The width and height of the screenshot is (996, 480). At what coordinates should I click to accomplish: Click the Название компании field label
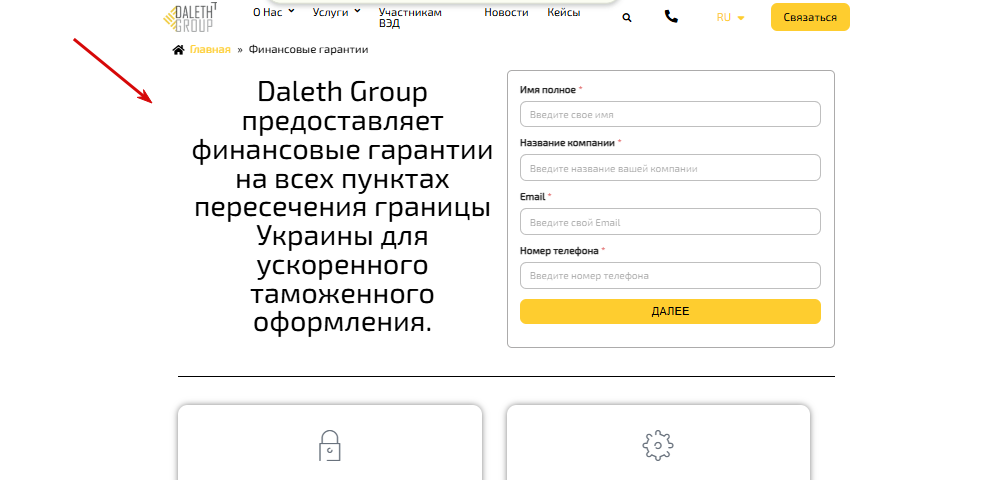pyautogui.click(x=567, y=143)
